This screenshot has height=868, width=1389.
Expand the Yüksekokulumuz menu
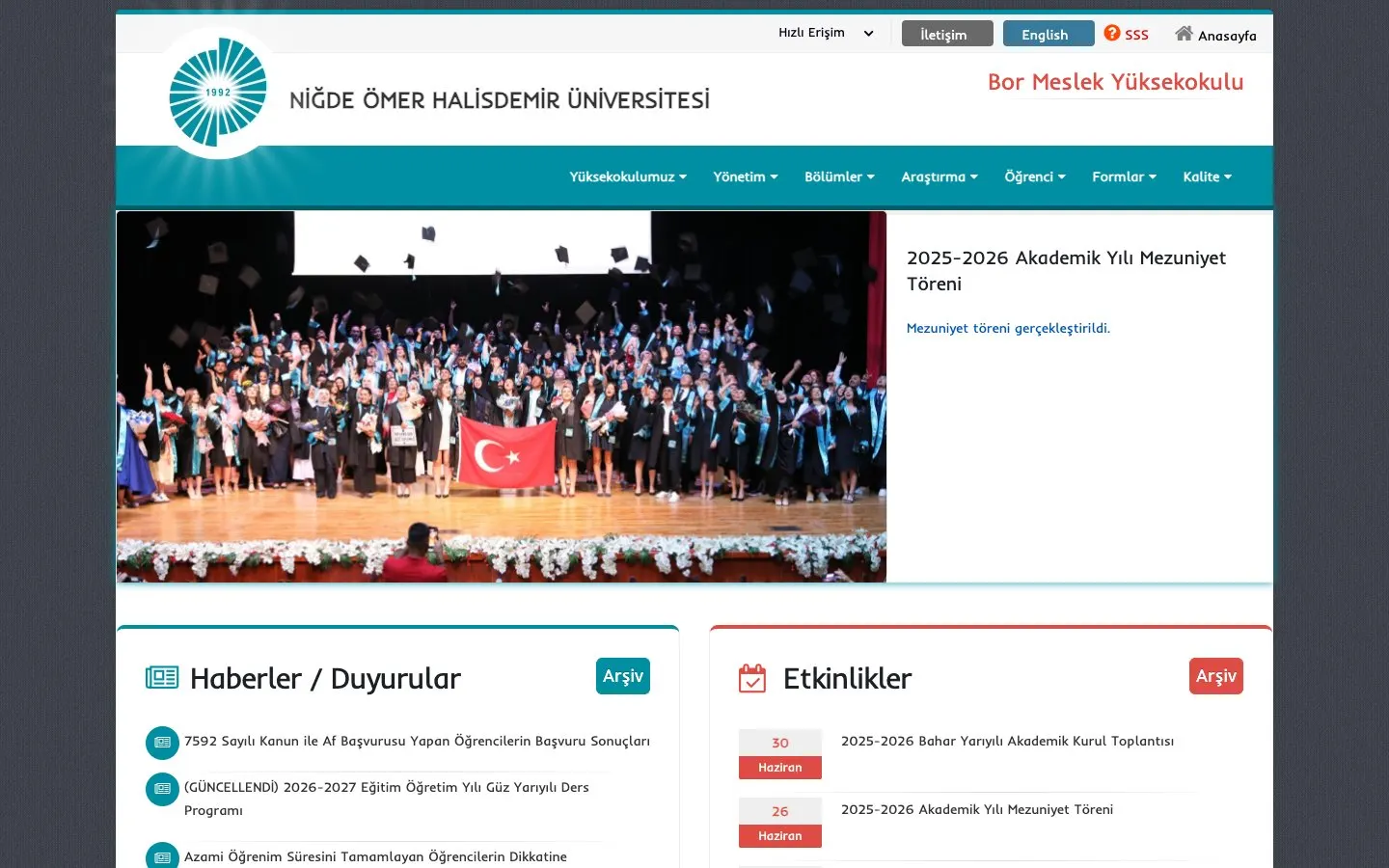click(628, 176)
